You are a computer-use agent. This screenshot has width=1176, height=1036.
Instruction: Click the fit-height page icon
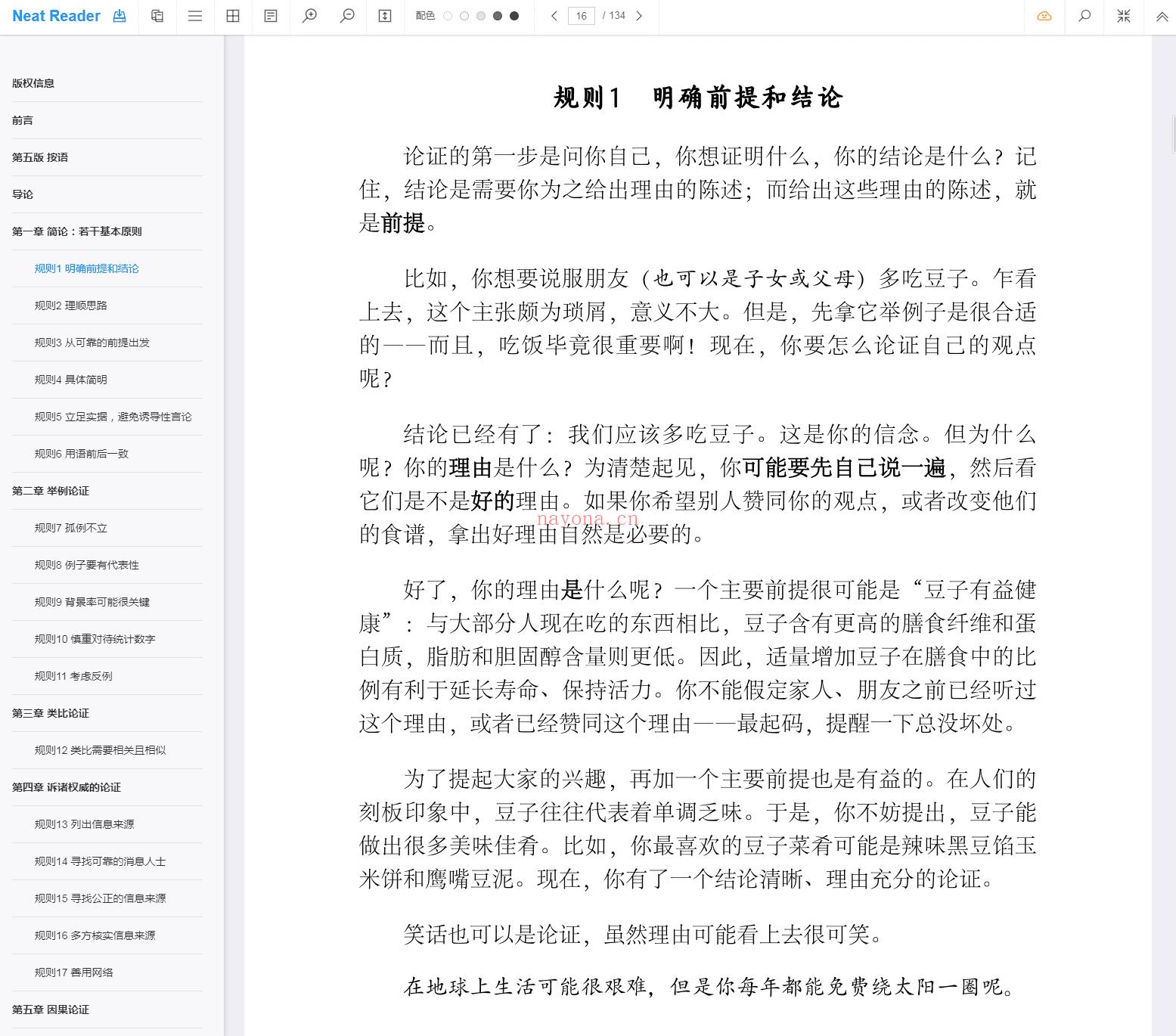tap(385, 16)
